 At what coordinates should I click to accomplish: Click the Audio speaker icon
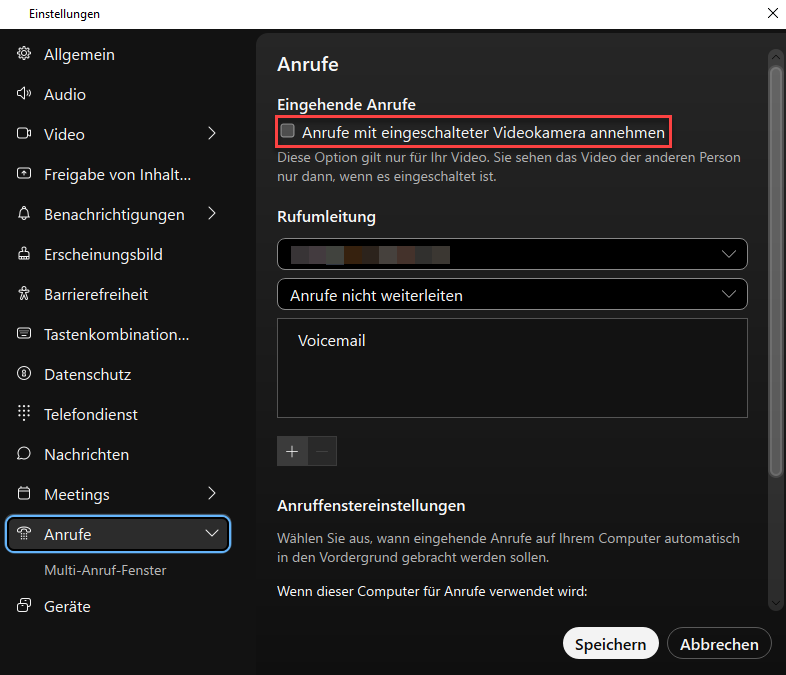click(25, 94)
